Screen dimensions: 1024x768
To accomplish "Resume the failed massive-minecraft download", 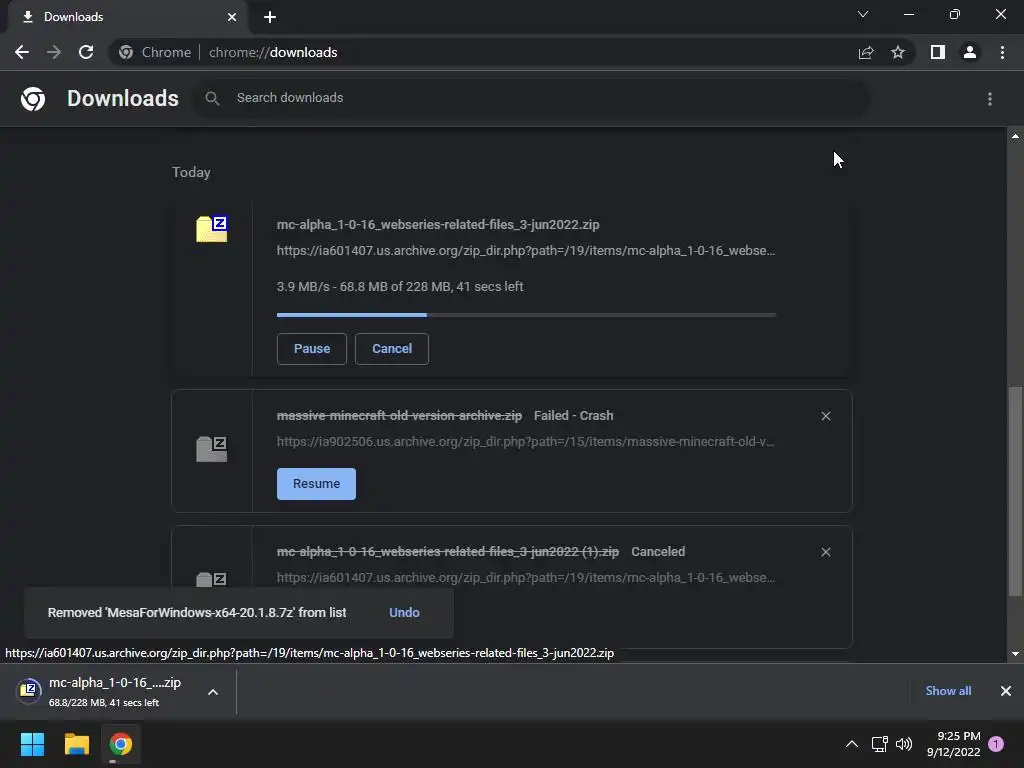I will (316, 484).
